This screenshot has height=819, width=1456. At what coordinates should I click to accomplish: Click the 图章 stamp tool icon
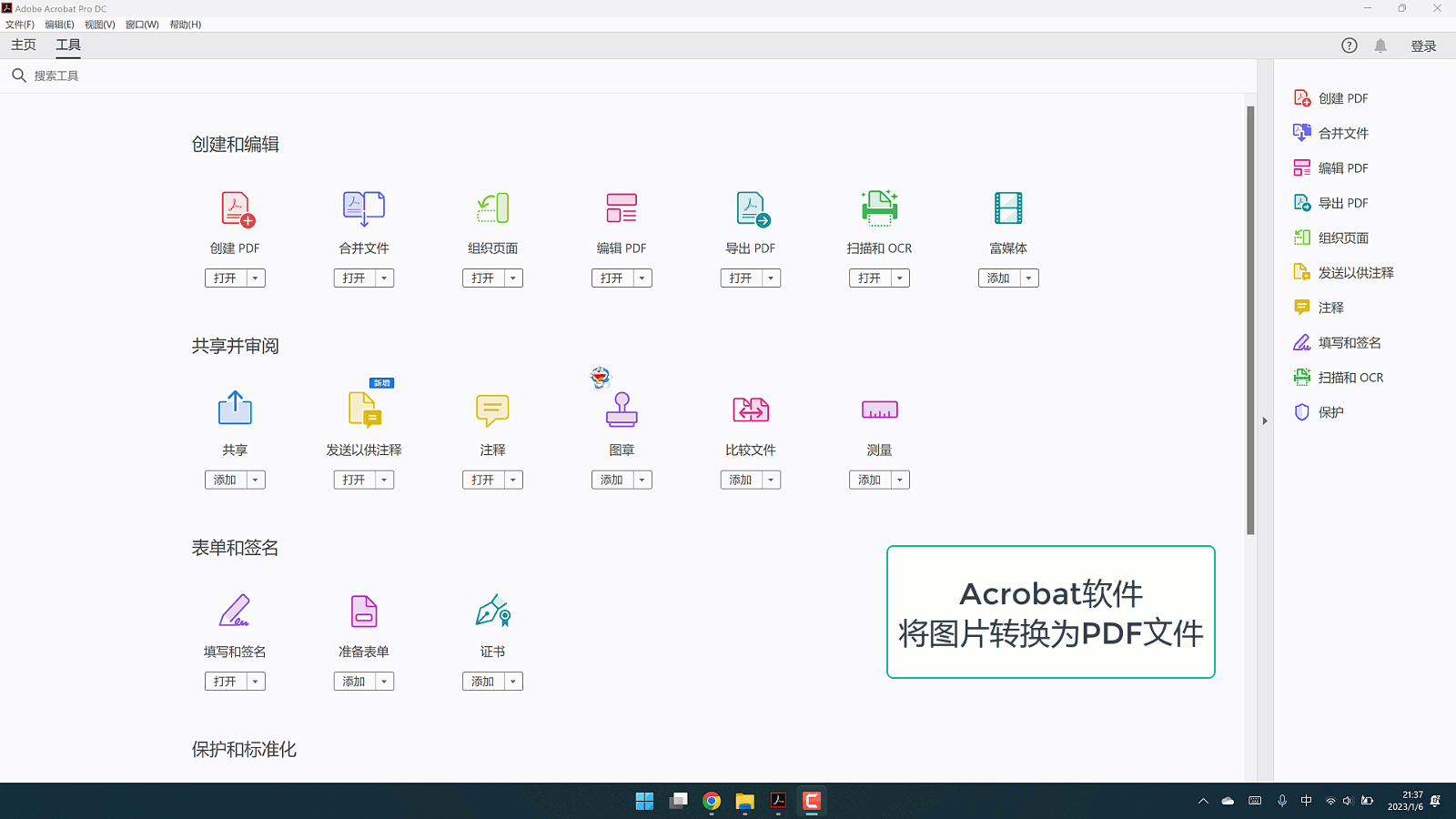[x=622, y=409]
